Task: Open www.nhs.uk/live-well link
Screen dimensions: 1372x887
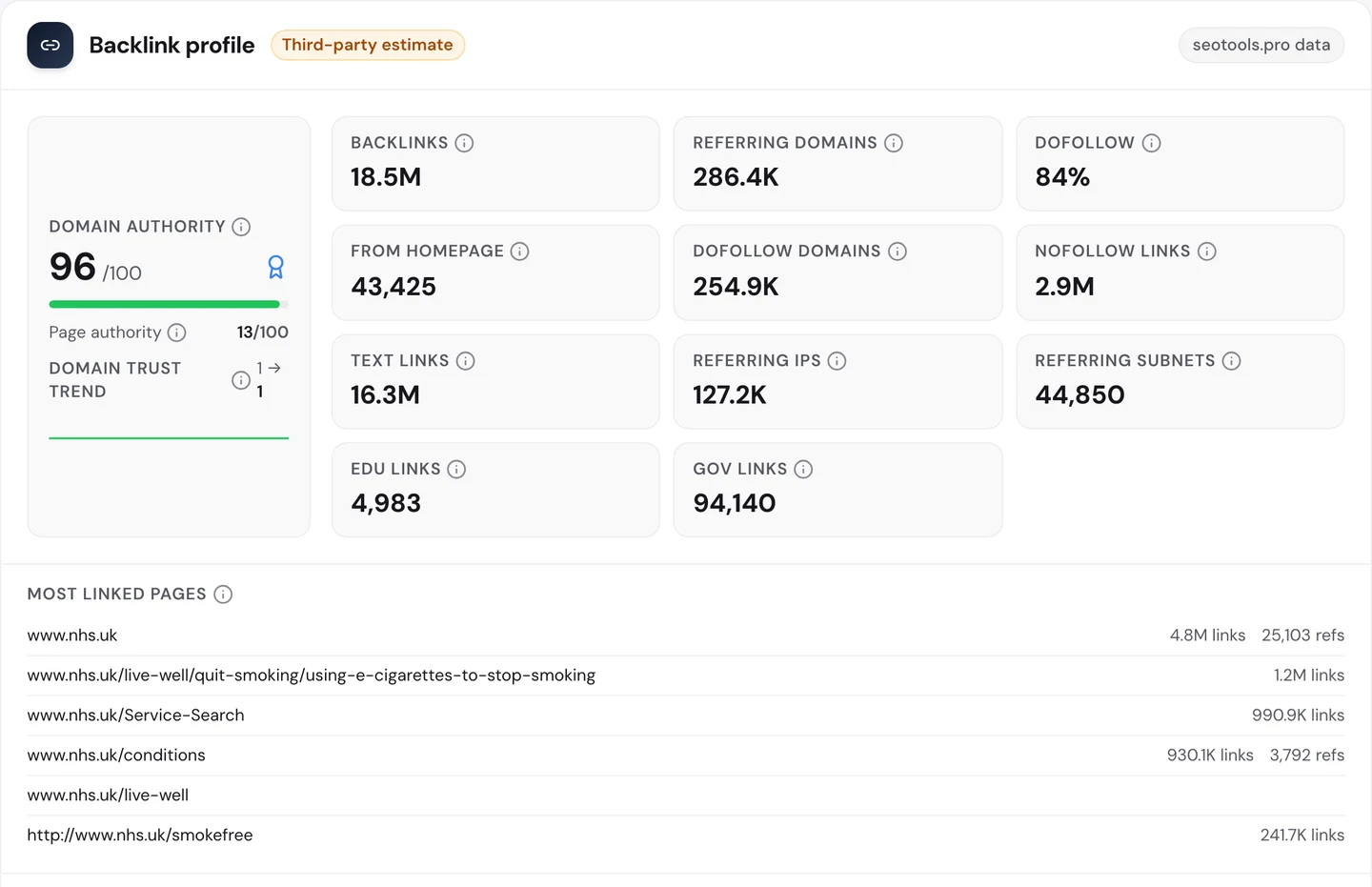Action: pyautogui.click(x=108, y=796)
